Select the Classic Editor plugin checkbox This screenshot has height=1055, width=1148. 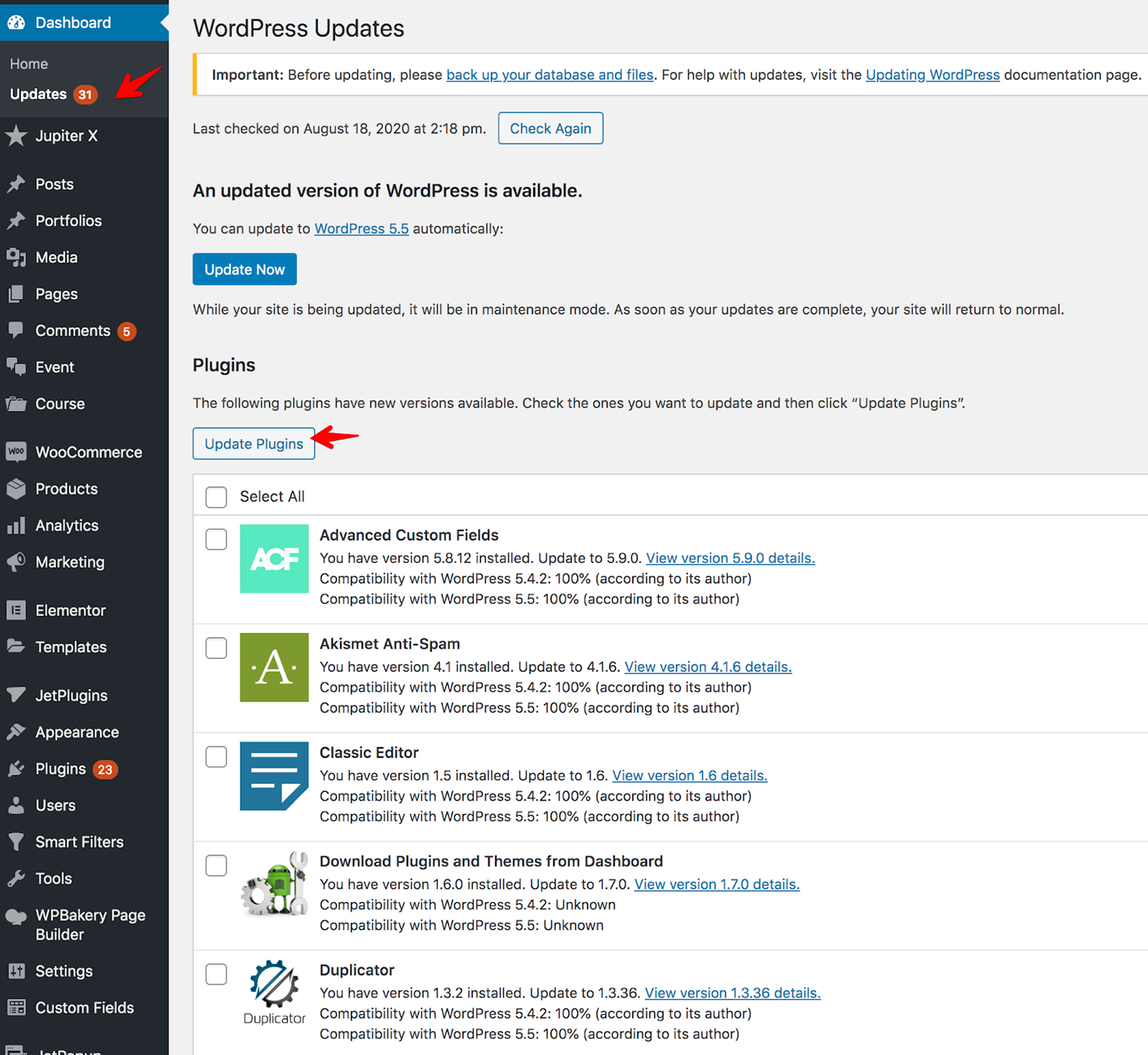coord(216,757)
